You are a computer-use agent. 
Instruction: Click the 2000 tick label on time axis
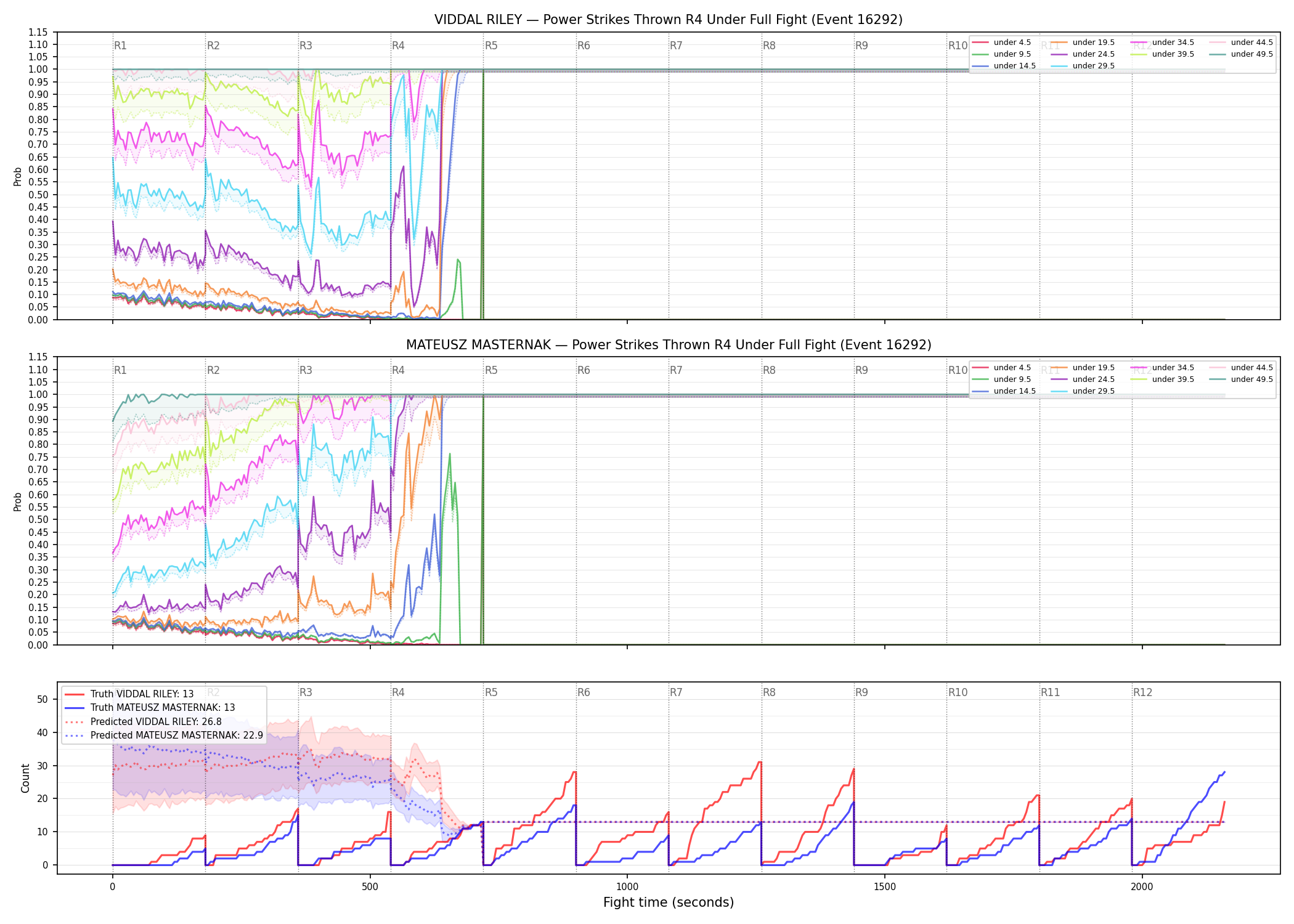point(1142,887)
